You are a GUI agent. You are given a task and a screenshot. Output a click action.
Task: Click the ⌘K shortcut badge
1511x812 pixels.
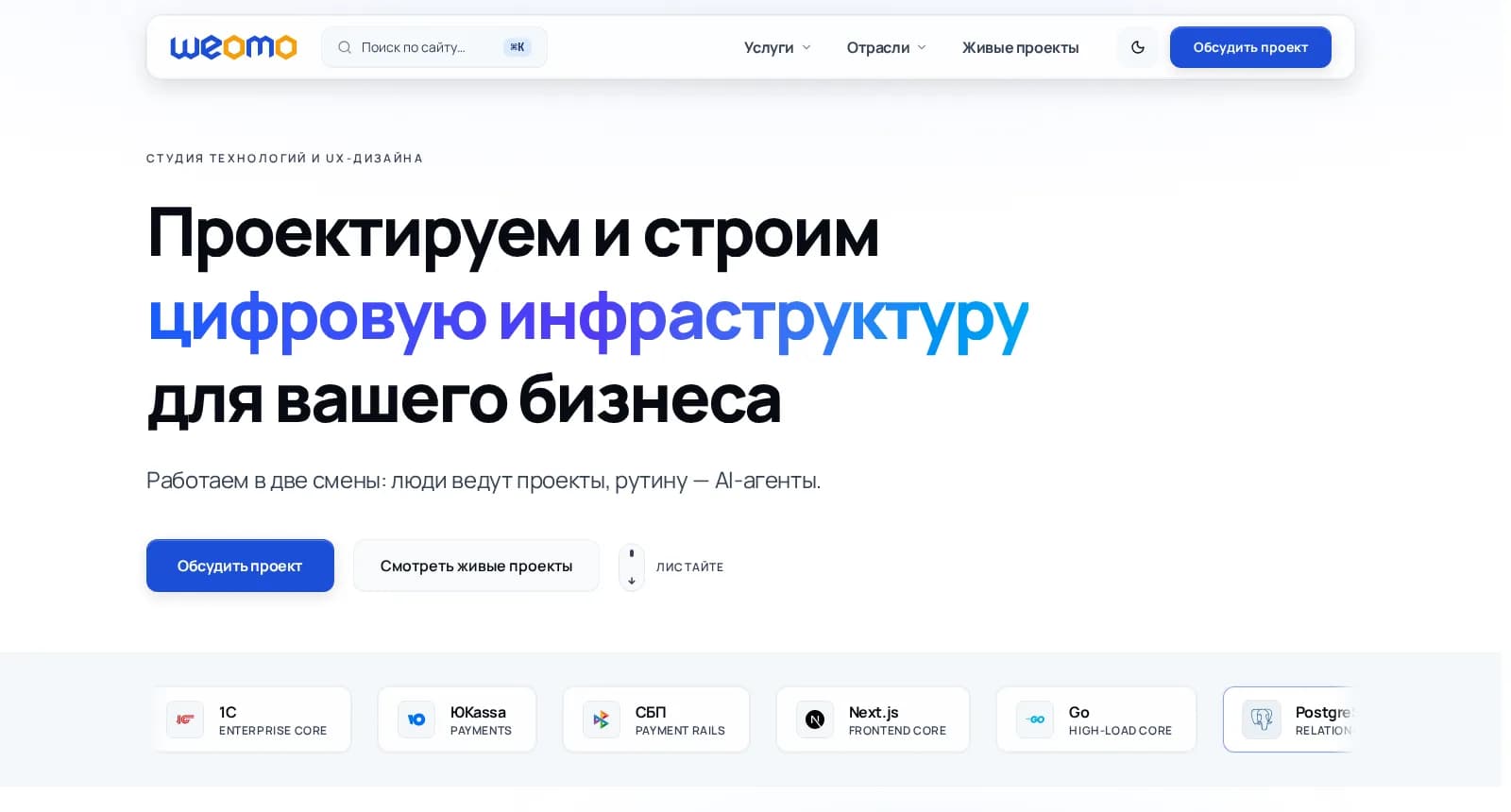coord(518,47)
